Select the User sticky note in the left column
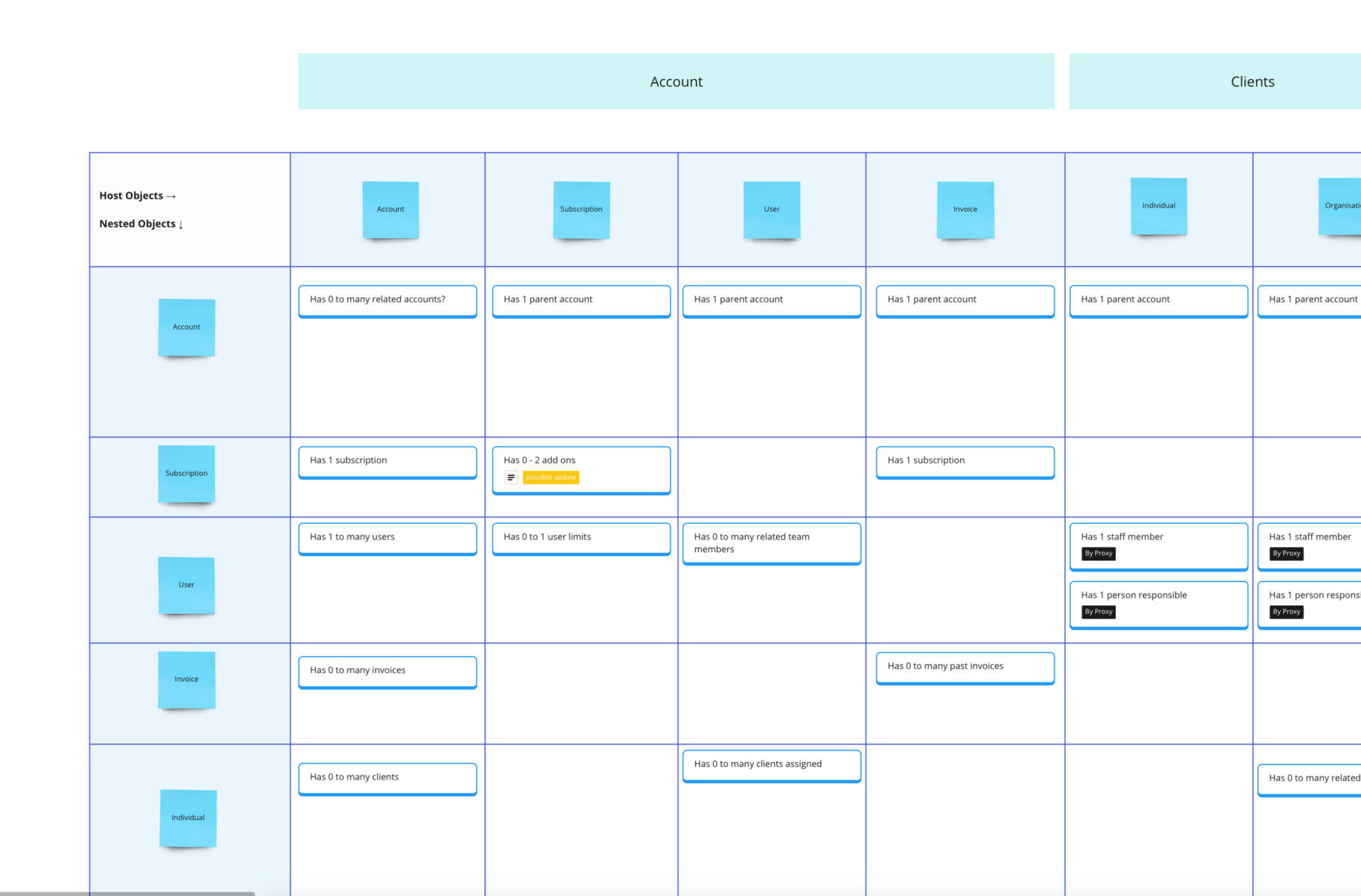 pos(186,585)
